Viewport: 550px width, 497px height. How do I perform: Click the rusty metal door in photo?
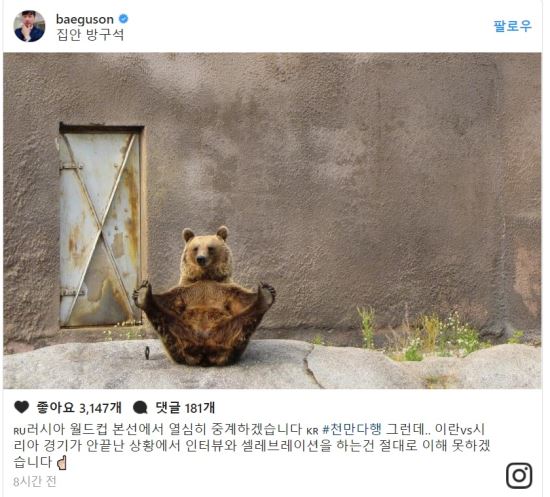101,226
